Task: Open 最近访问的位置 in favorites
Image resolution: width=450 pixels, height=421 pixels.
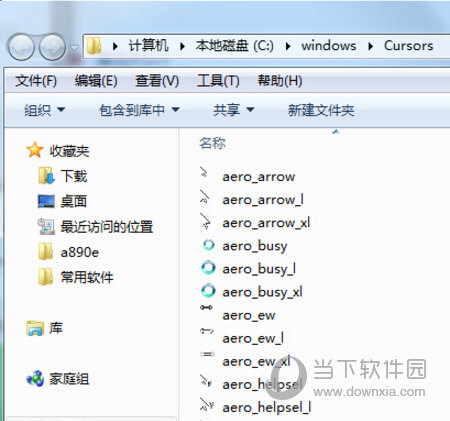Action: (x=107, y=227)
